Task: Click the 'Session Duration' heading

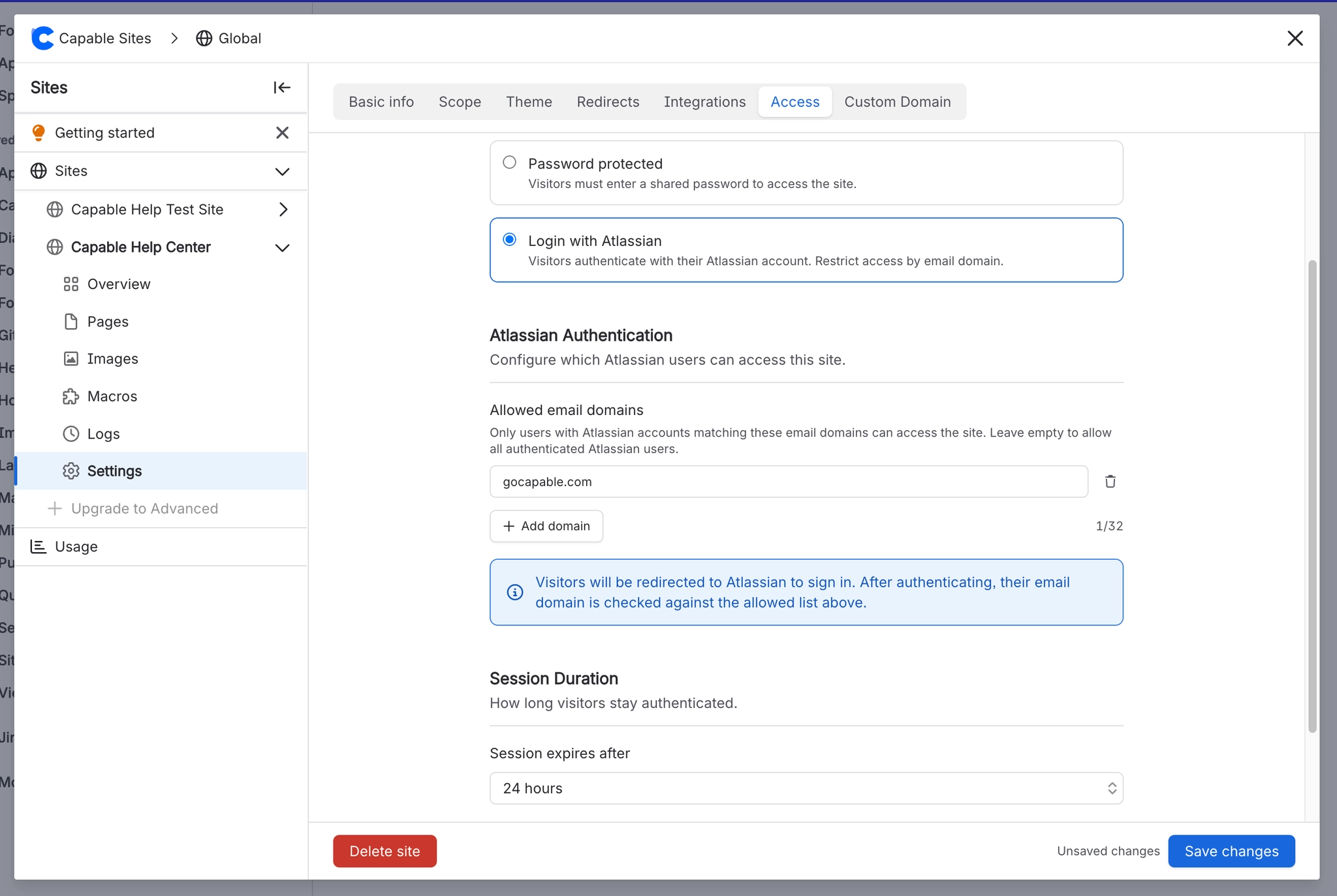Action: click(554, 679)
